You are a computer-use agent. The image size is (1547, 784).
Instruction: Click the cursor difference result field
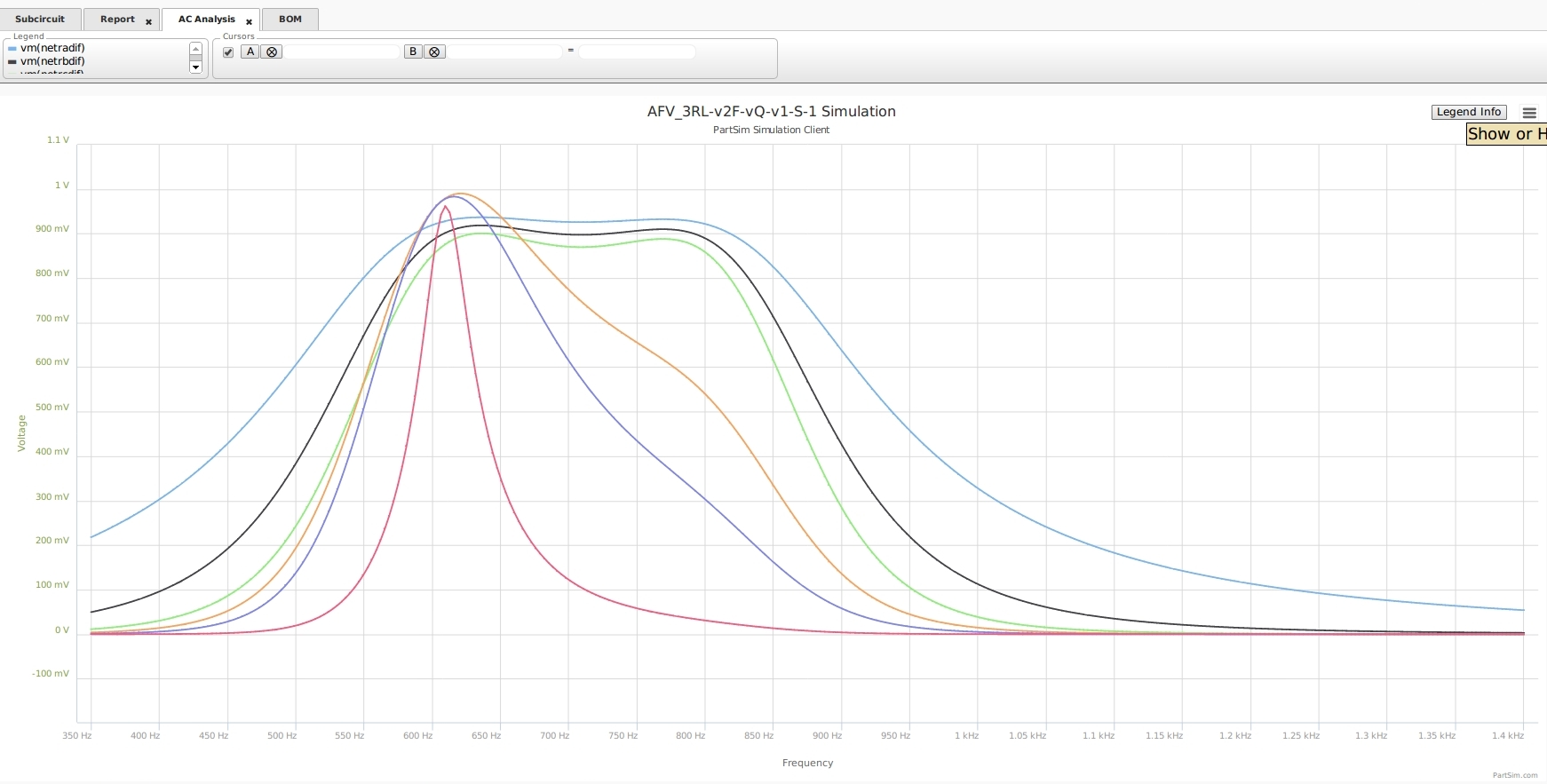pos(636,52)
